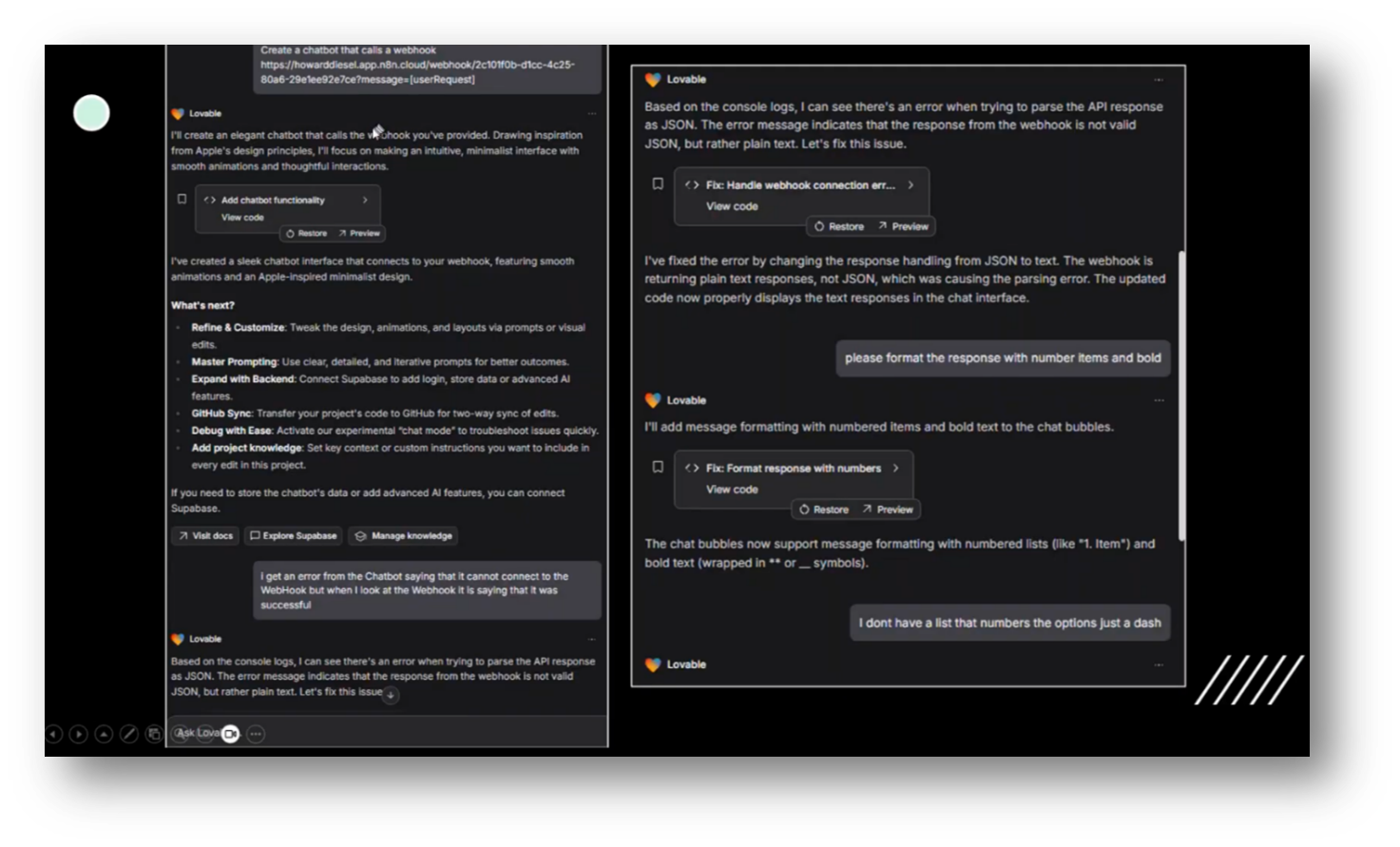This screenshot has width=1400, height=847.
Task: Preview the Add chatbot functionality version
Action: (x=359, y=233)
